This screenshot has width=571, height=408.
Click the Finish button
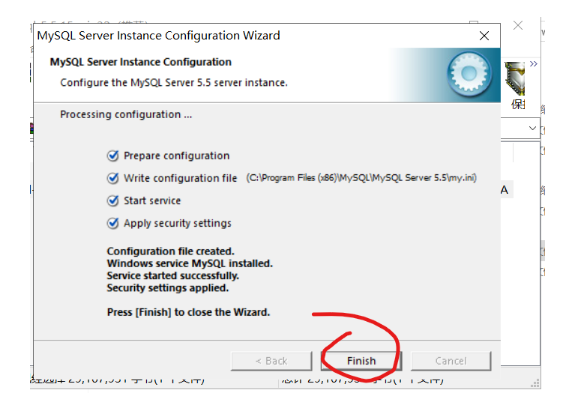click(361, 361)
